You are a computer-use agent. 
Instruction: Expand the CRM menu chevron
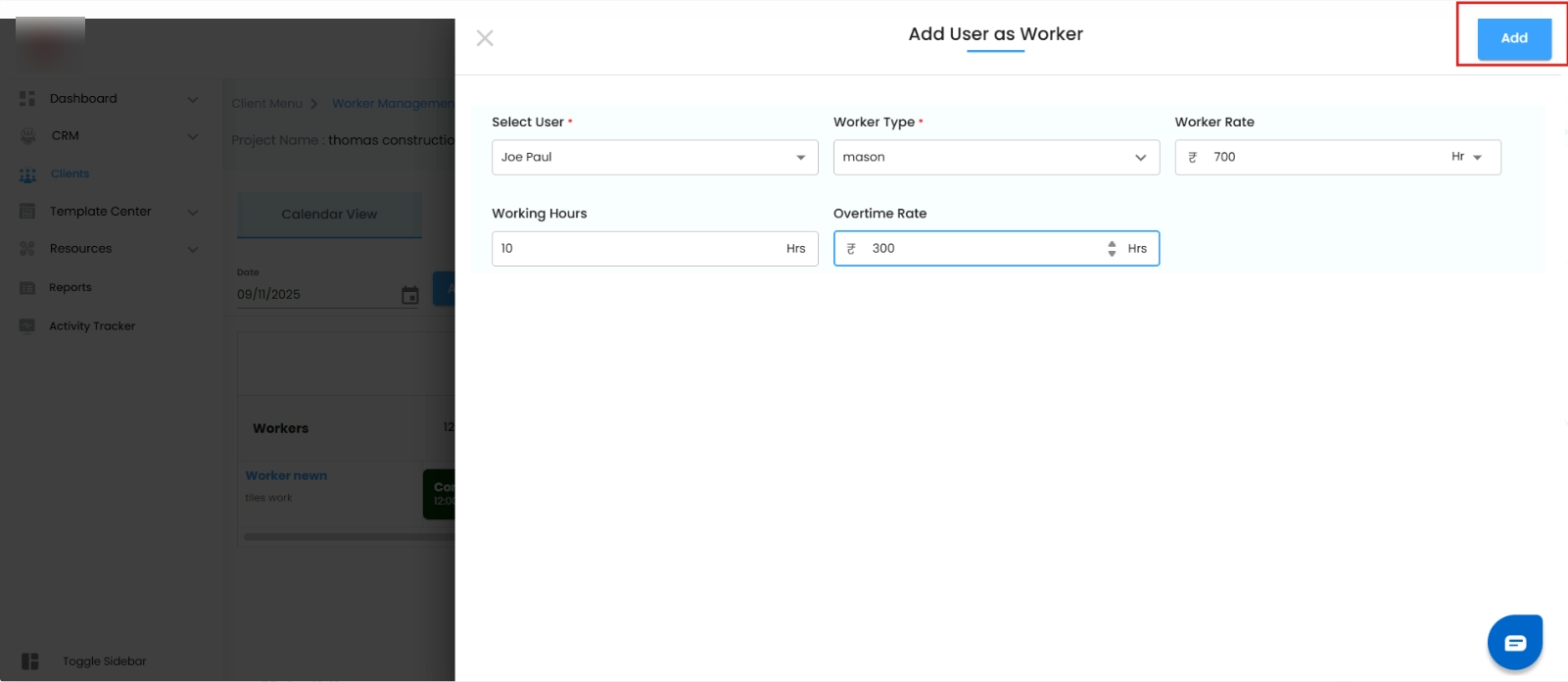click(x=193, y=136)
